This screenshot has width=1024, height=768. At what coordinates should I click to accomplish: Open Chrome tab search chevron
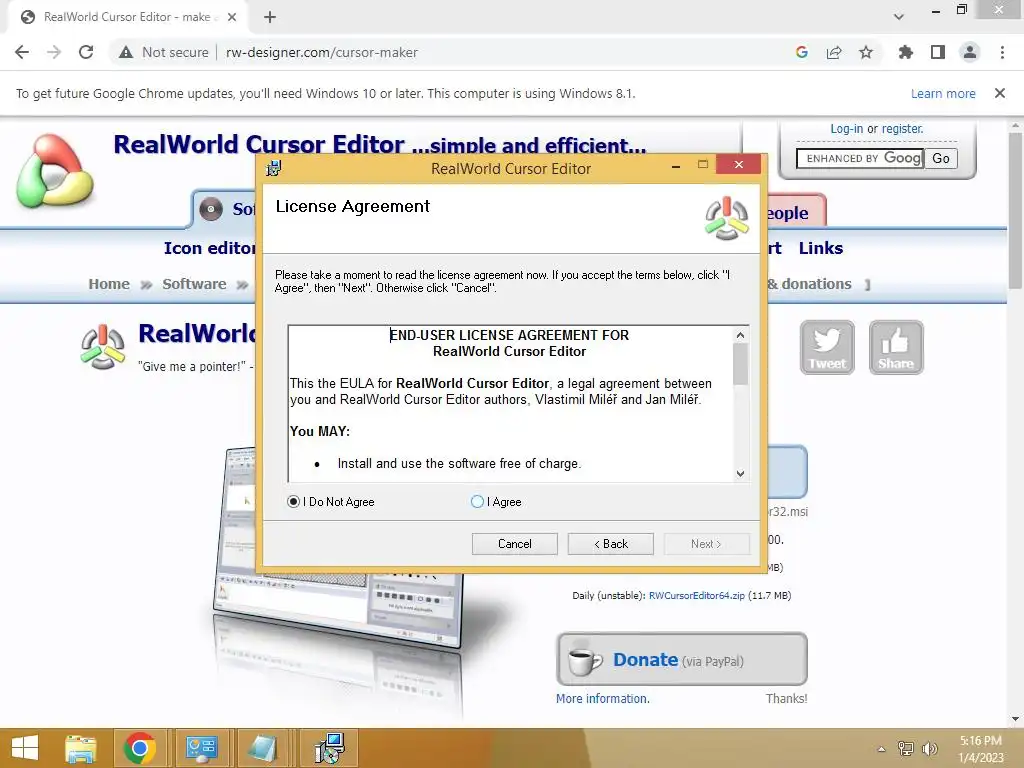(899, 17)
